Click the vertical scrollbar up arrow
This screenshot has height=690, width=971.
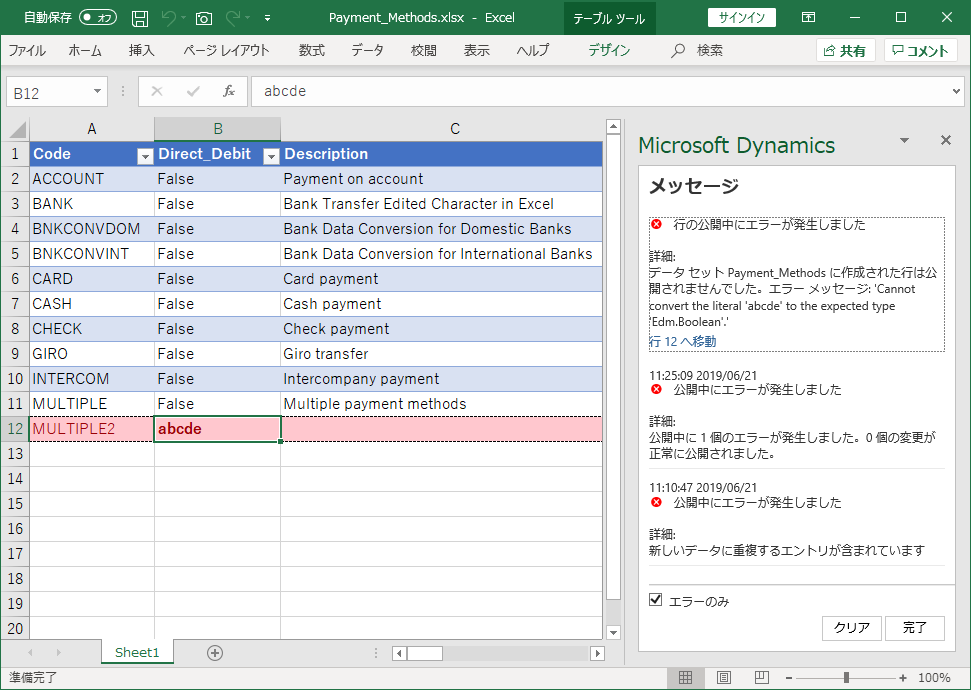[x=613, y=127]
